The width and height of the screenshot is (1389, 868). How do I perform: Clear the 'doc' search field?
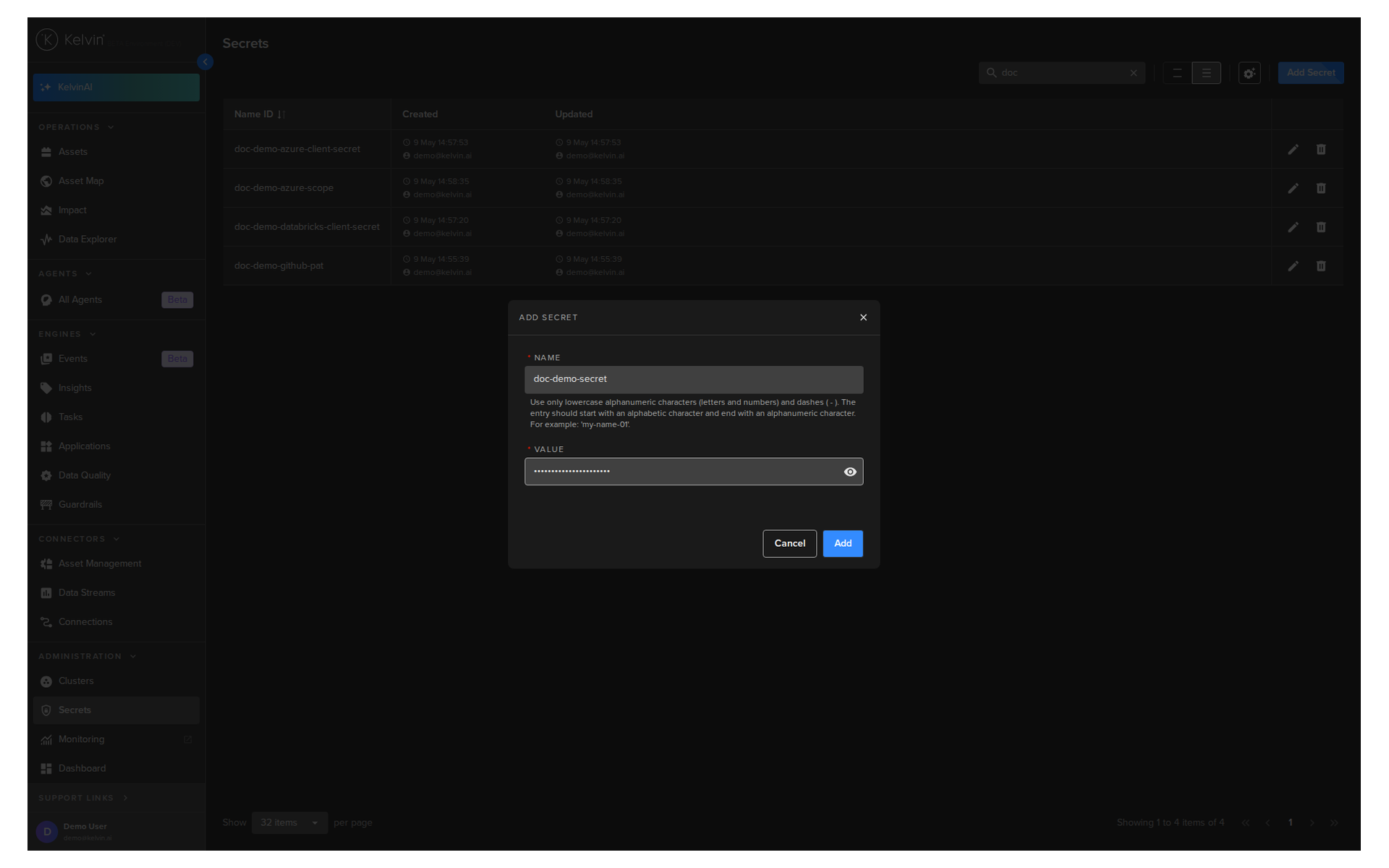(1134, 73)
